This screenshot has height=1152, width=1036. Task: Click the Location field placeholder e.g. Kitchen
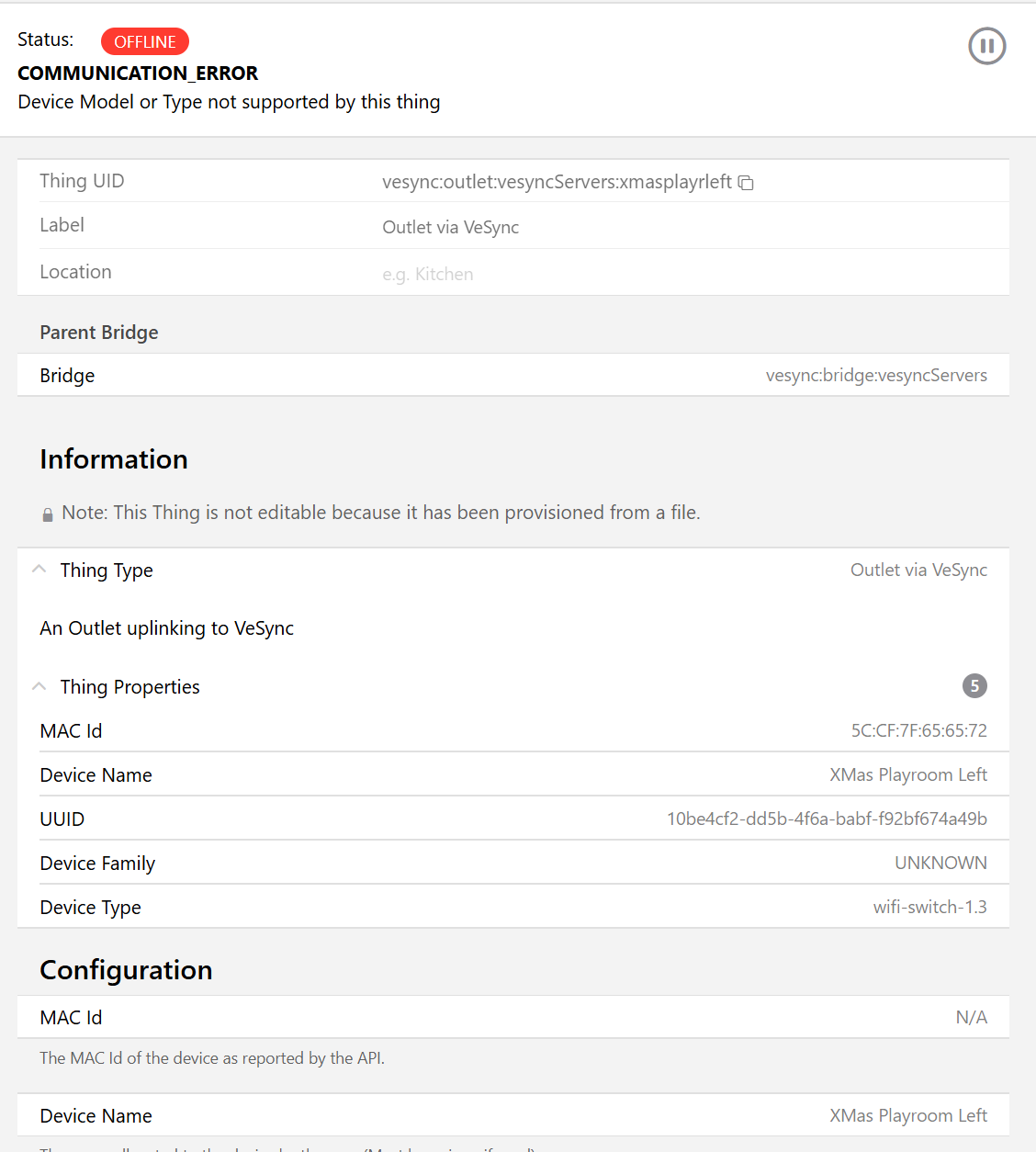[428, 274]
